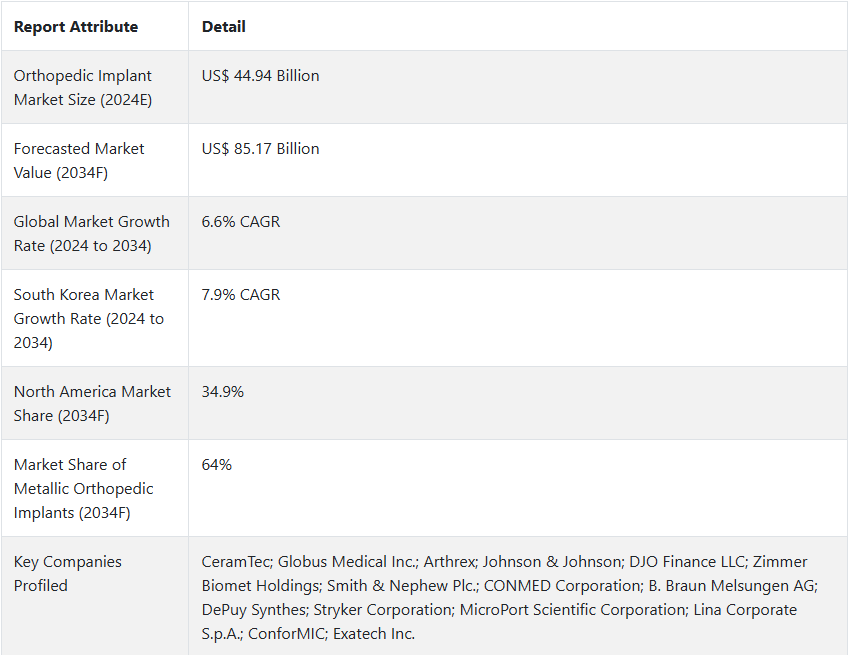The image size is (849, 655).
Task: Click the 6.6% CAGR value
Action: pyautogui.click(x=241, y=222)
